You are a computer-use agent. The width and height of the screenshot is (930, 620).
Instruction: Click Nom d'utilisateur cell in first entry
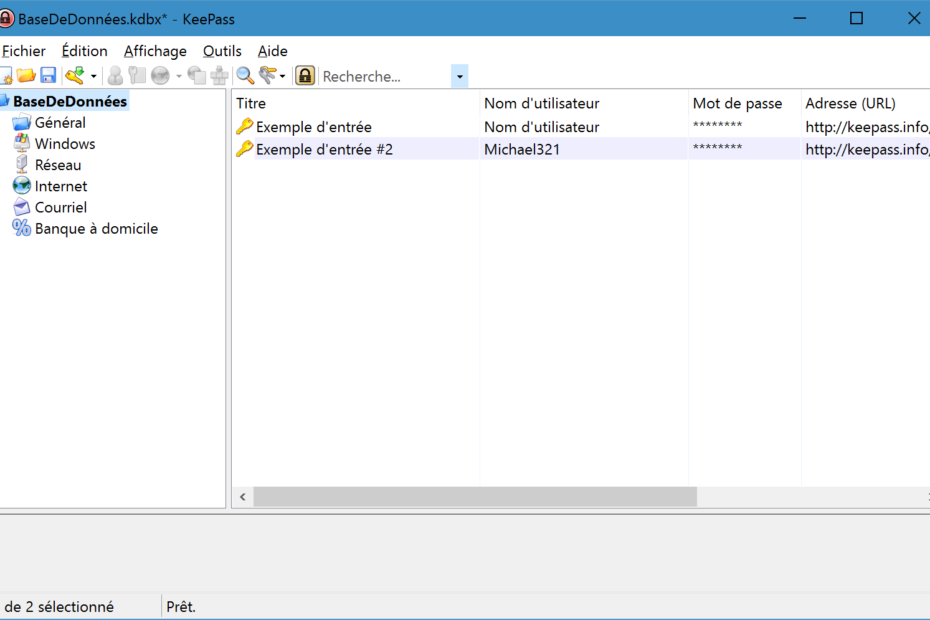[x=542, y=127]
